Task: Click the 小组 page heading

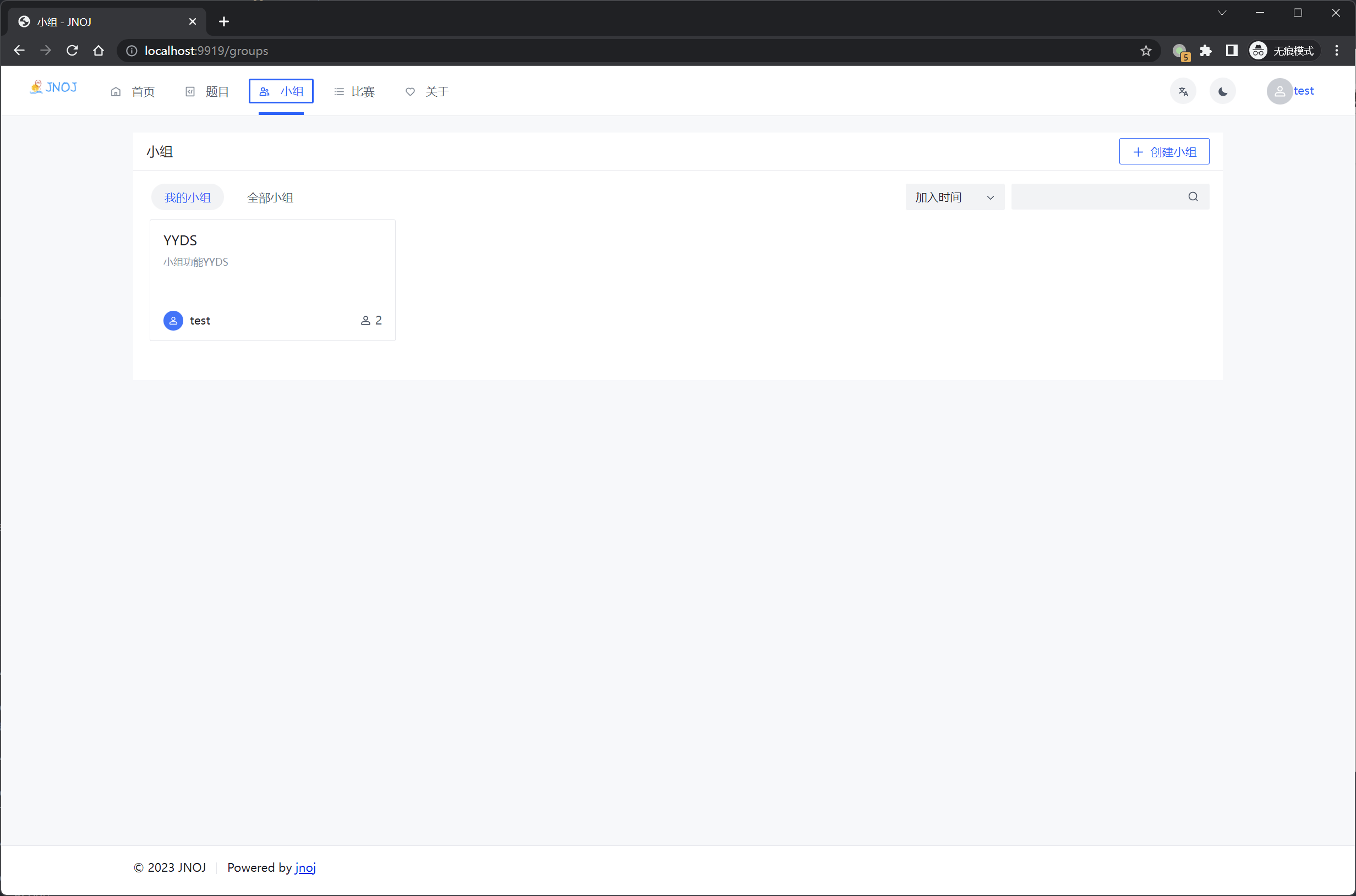Action: point(160,151)
